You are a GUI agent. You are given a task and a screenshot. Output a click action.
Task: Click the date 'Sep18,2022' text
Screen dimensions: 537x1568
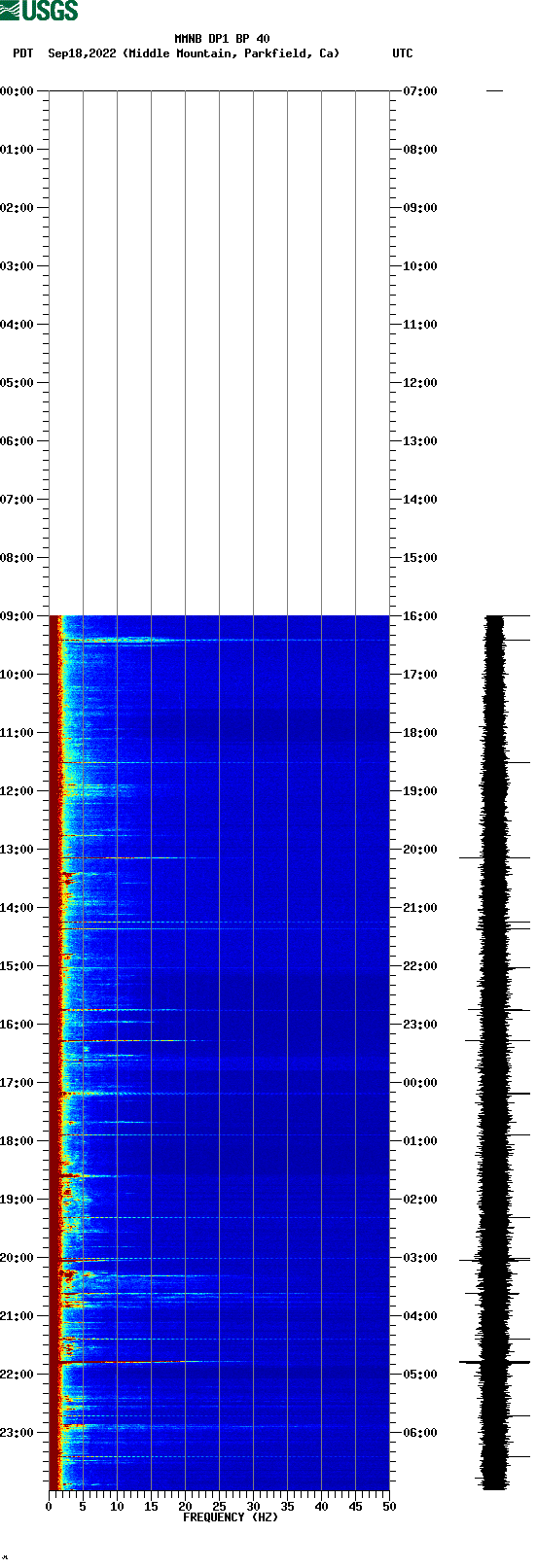click(x=82, y=53)
